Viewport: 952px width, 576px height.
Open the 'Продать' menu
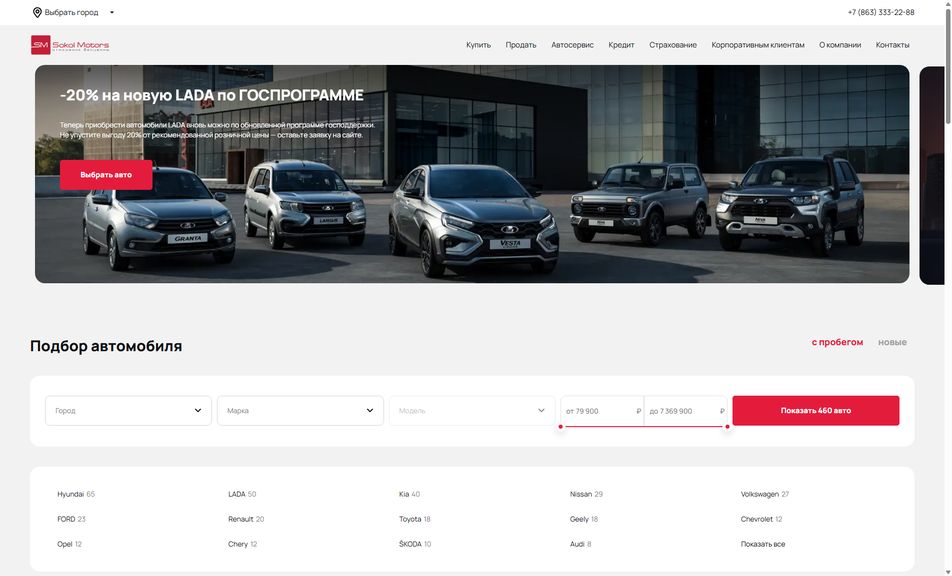click(521, 45)
